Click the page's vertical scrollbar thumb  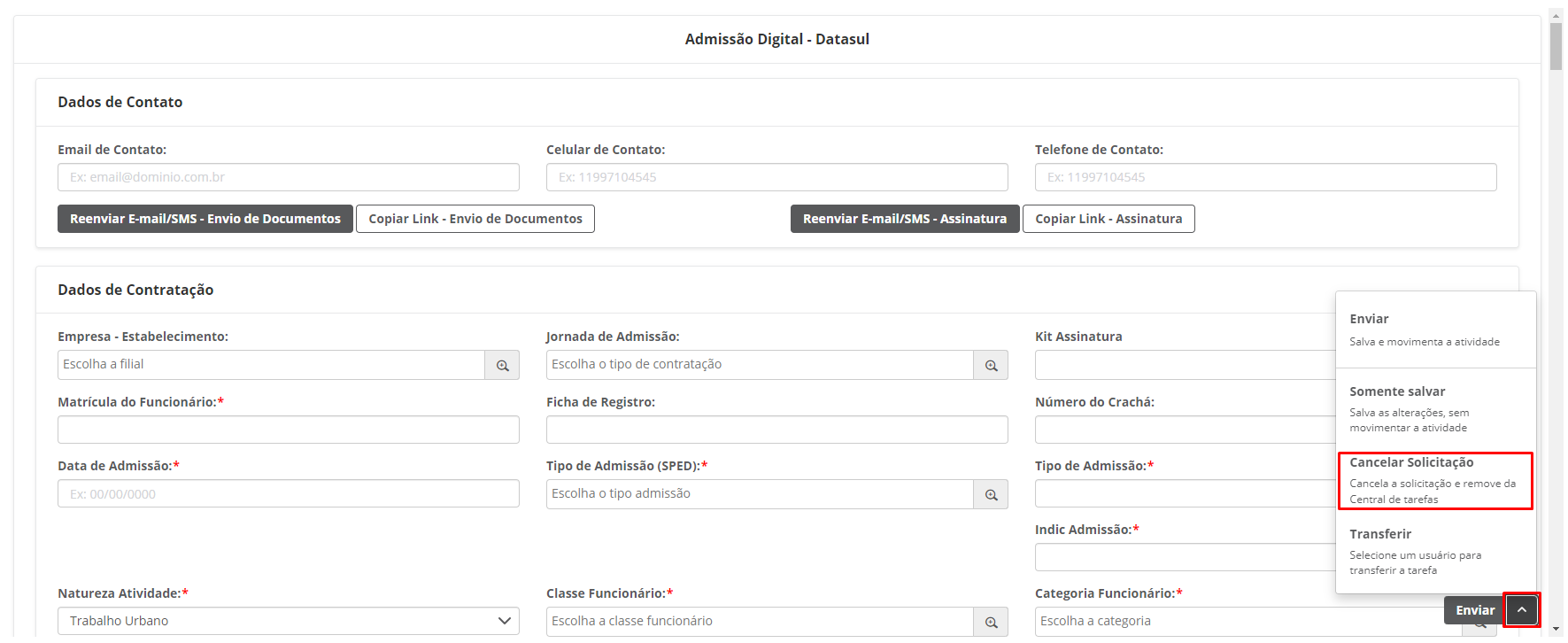tap(1556, 44)
